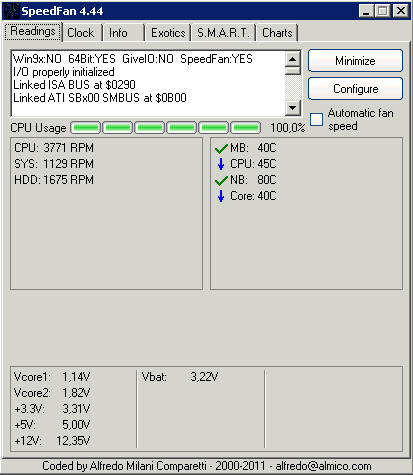Switch to the Readings tab
Image resolution: width=413 pixels, height=475 pixels.
33,32
